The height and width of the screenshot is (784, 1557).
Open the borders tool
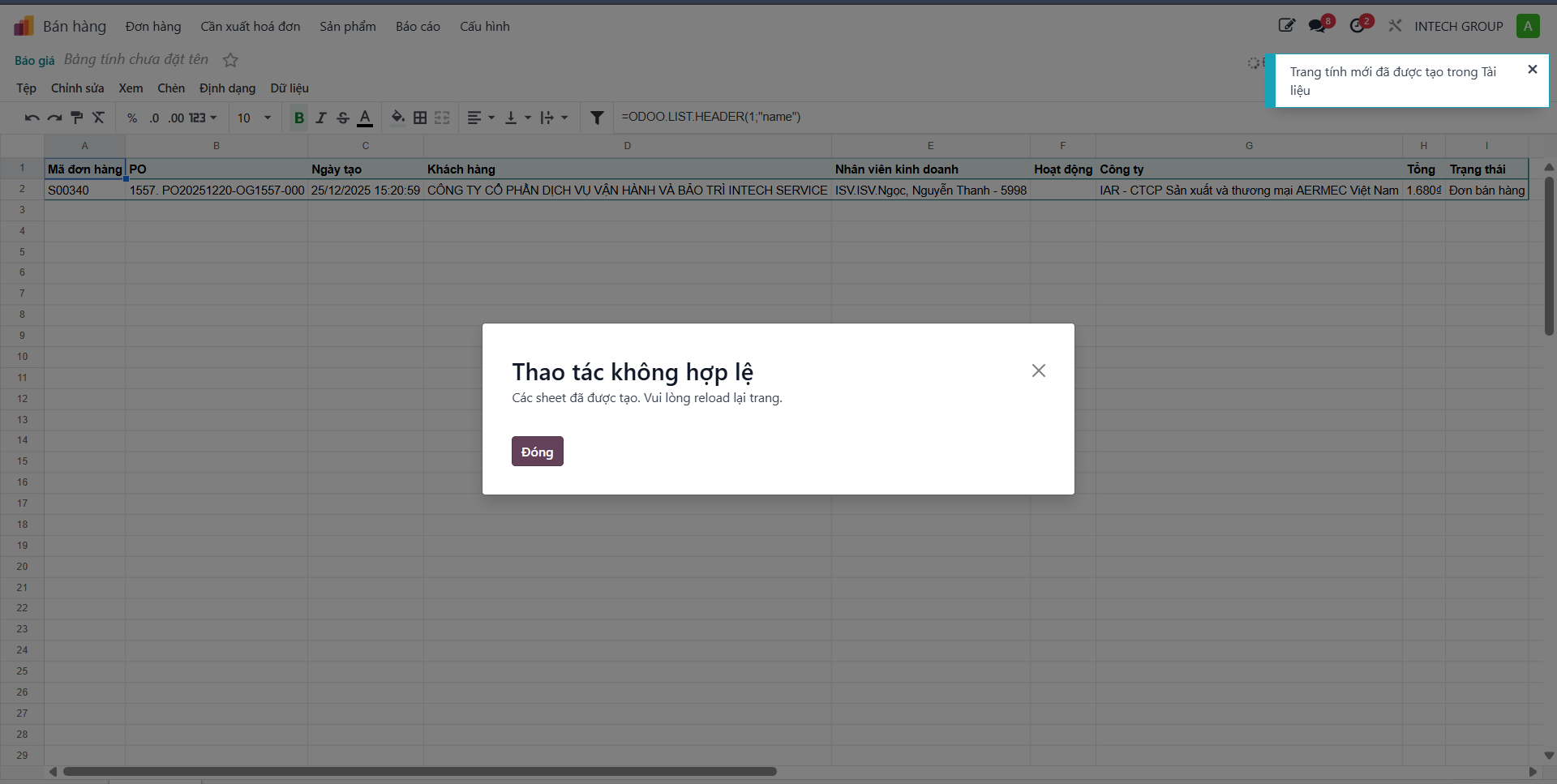(x=420, y=118)
